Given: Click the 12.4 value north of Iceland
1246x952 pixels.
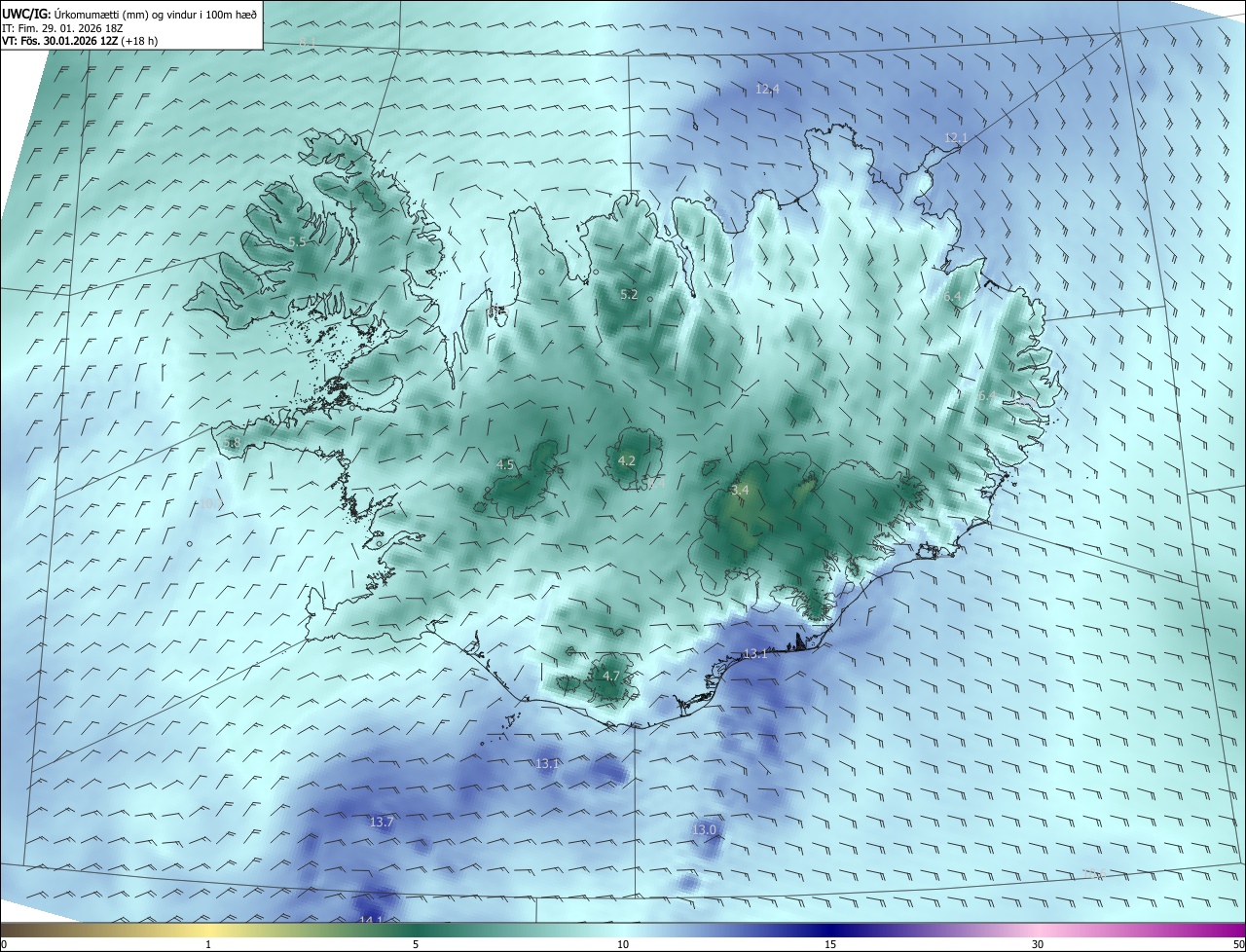Looking at the screenshot, I should coord(767,90).
